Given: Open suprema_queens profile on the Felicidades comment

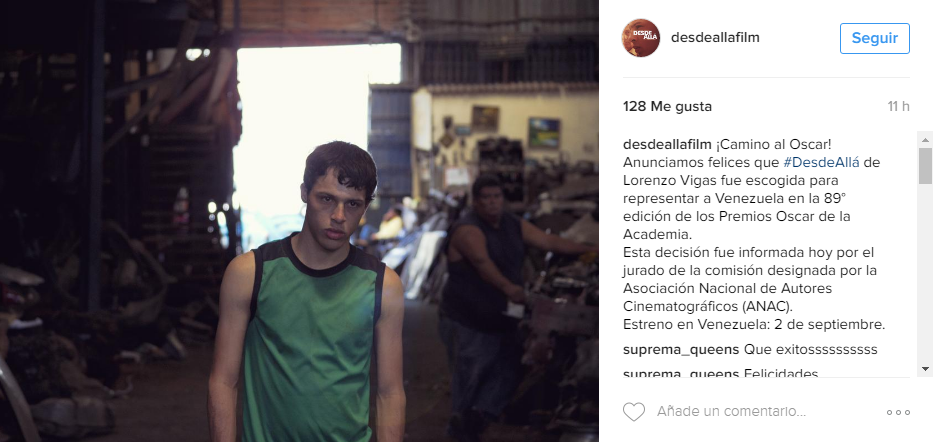Looking at the screenshot, I should (681, 374).
